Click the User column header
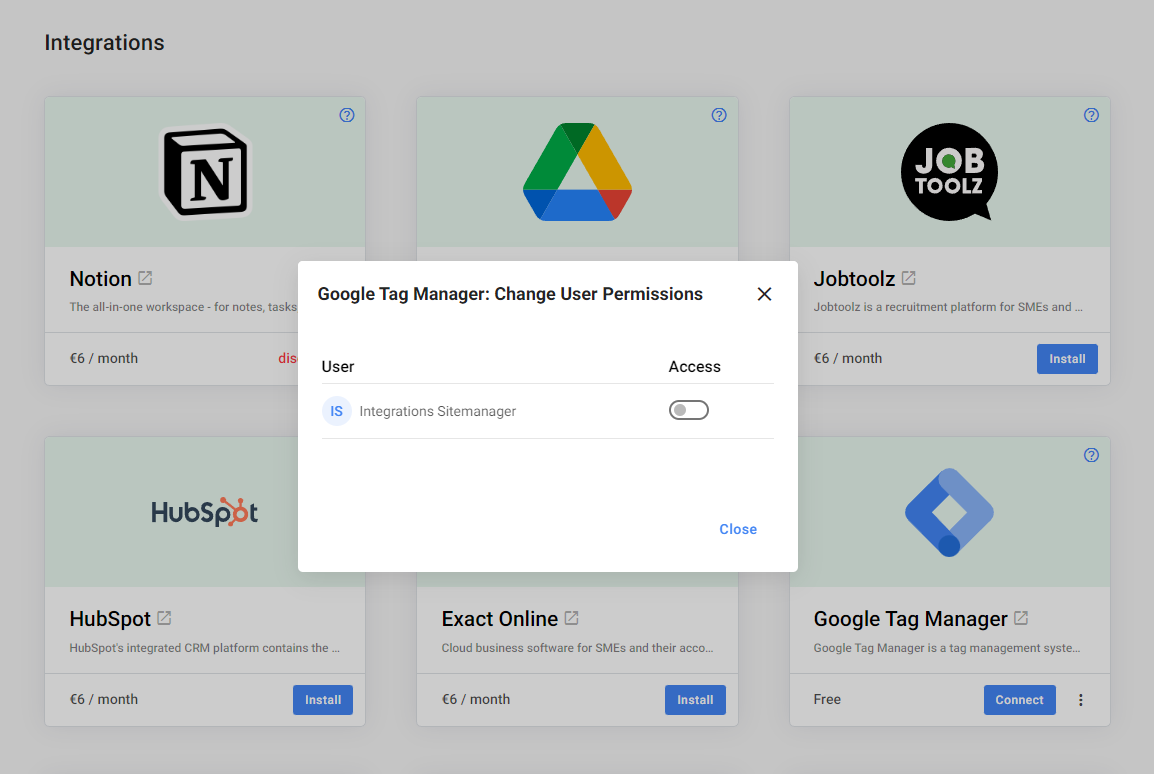The width and height of the screenshot is (1154, 774). click(338, 366)
